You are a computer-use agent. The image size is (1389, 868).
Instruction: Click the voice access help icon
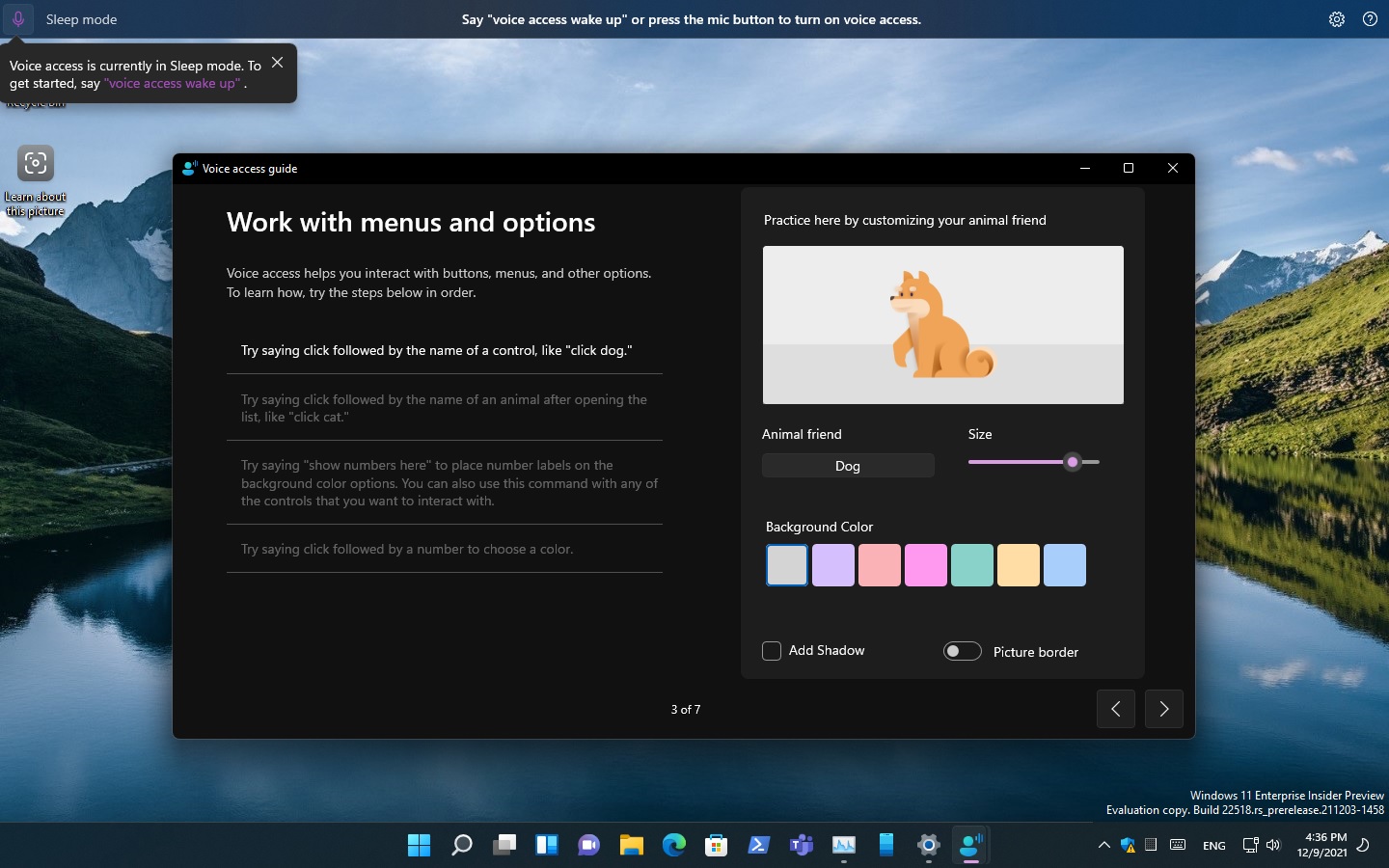(1370, 19)
